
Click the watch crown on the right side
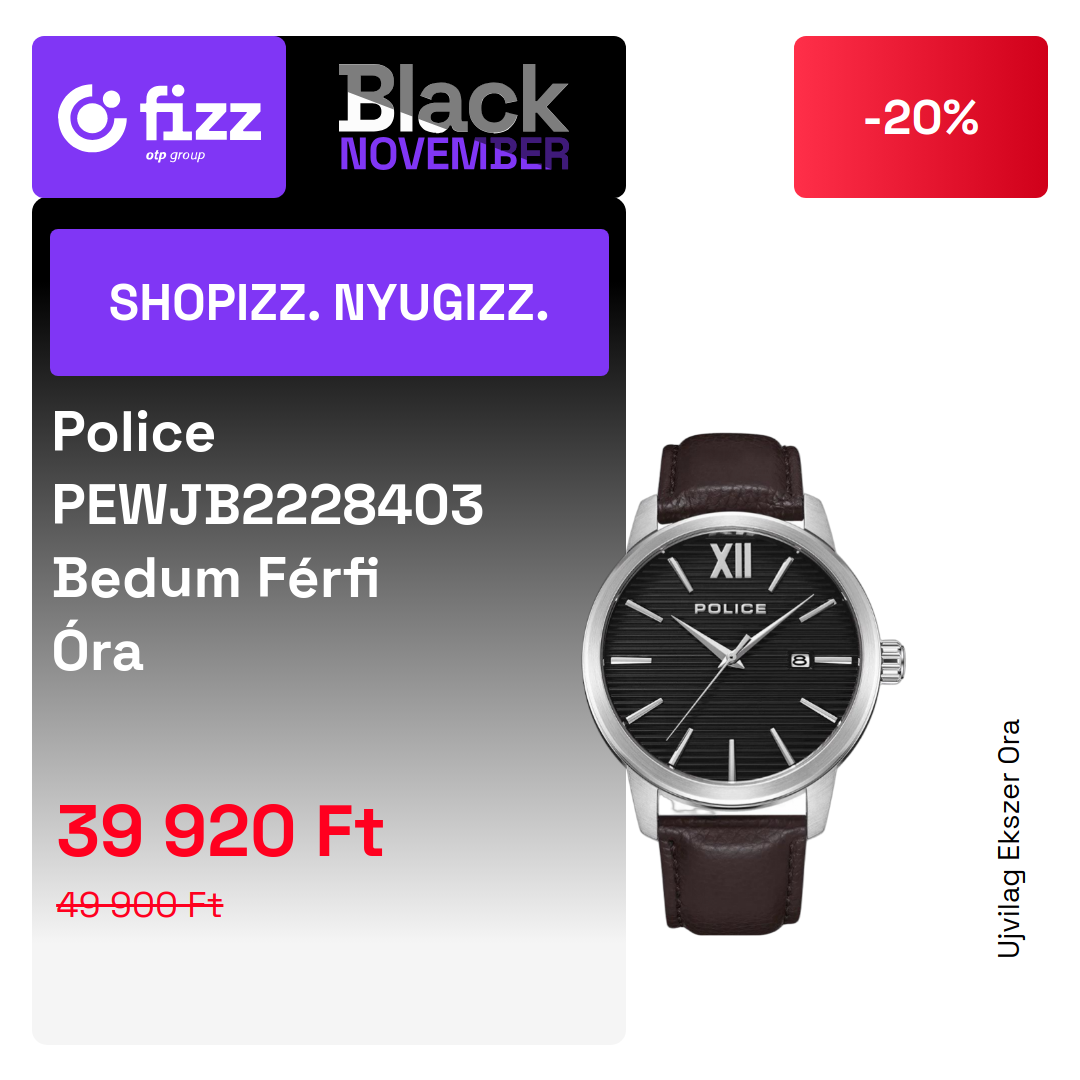tap(893, 662)
